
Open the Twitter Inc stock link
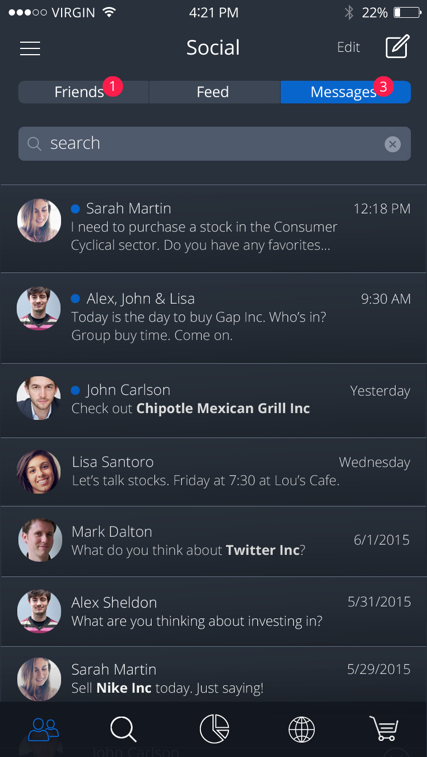tap(263, 550)
